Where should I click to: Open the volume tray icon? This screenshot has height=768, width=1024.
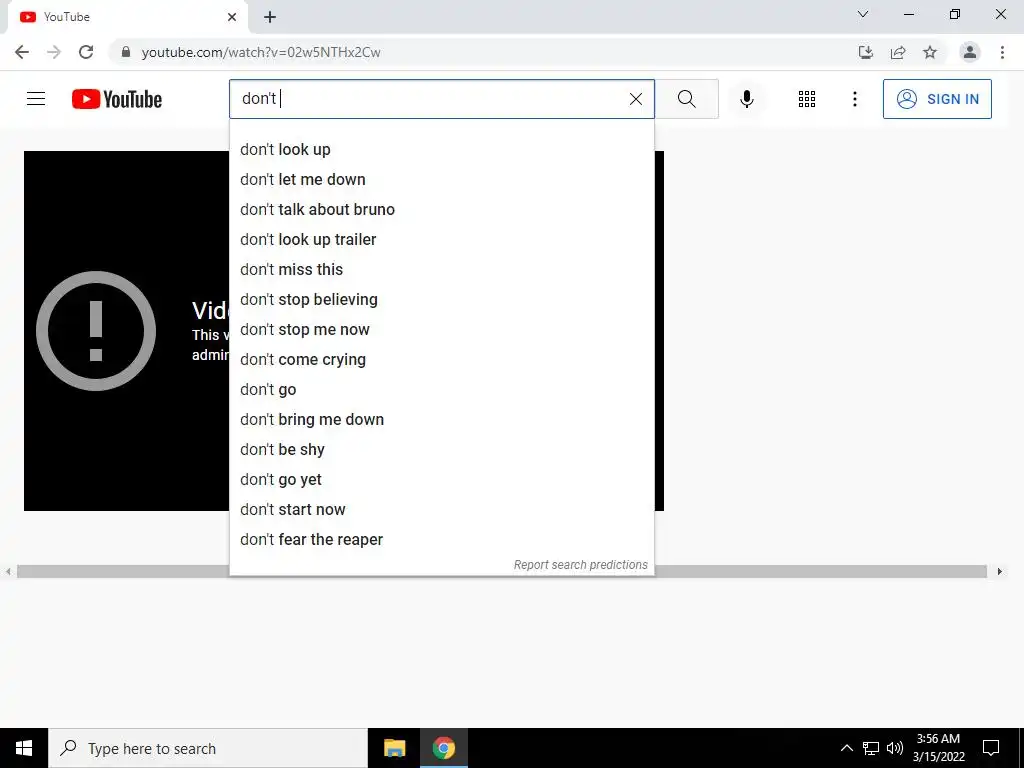point(895,748)
